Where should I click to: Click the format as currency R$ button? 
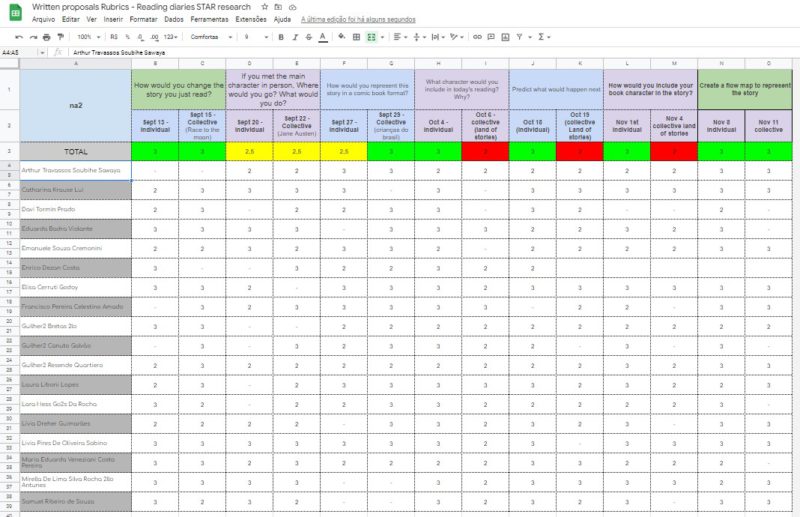coord(114,37)
